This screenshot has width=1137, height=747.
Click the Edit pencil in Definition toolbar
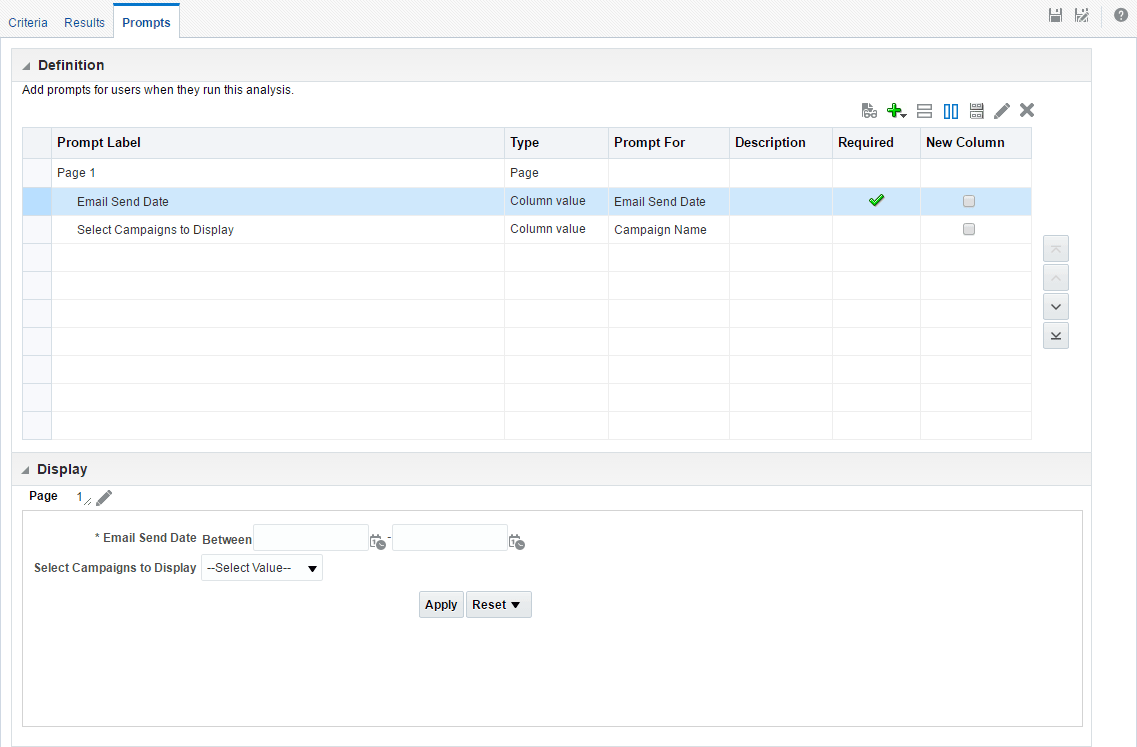(x=1002, y=111)
